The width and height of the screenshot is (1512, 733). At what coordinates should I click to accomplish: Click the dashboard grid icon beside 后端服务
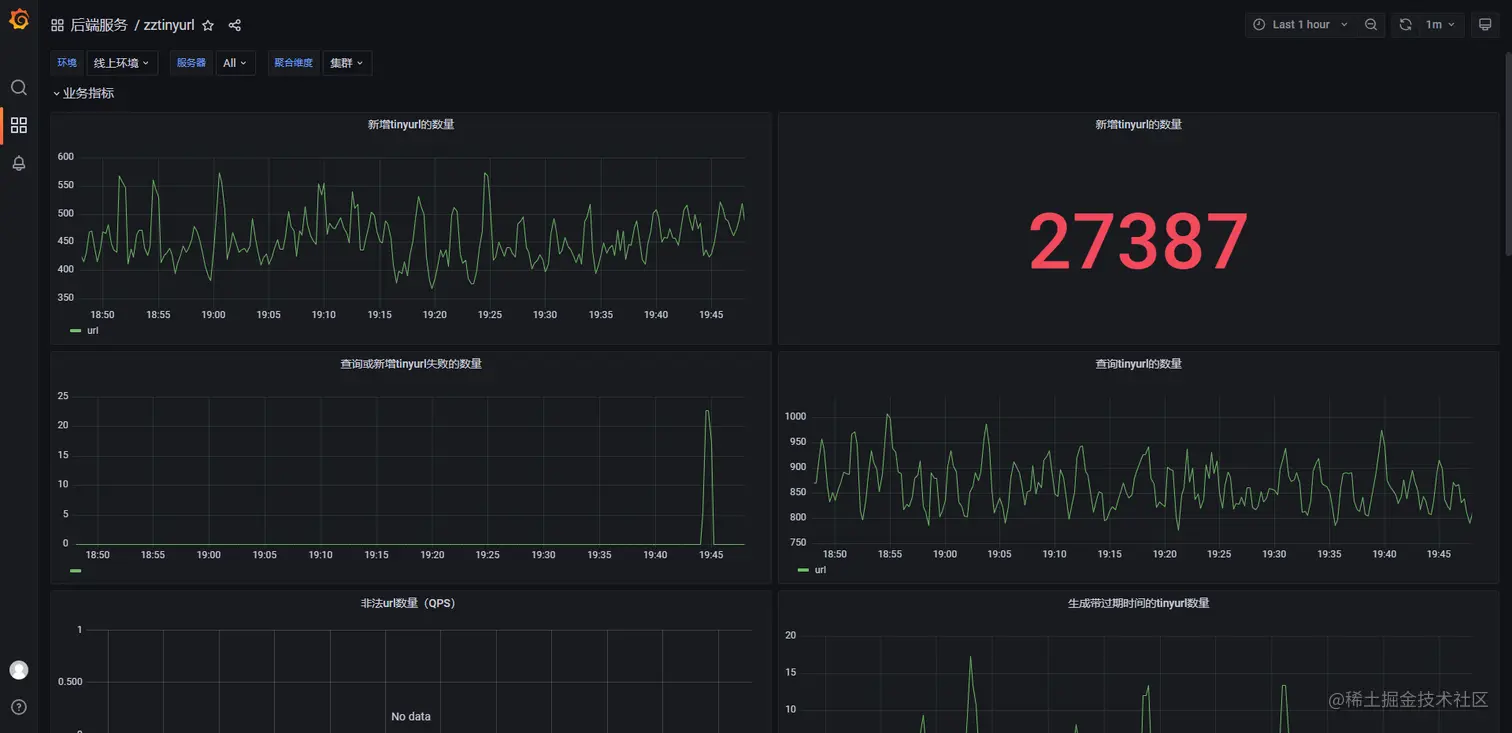[x=57, y=25]
